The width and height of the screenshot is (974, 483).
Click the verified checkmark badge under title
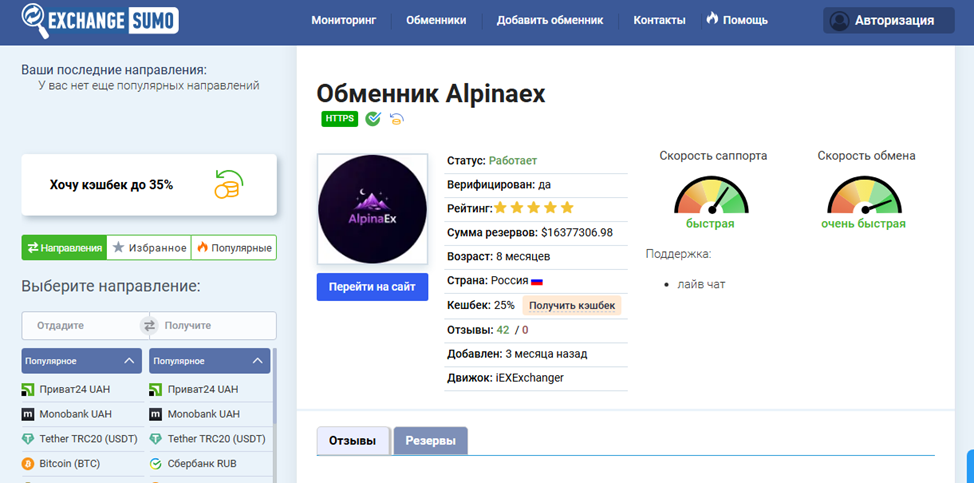[x=373, y=119]
